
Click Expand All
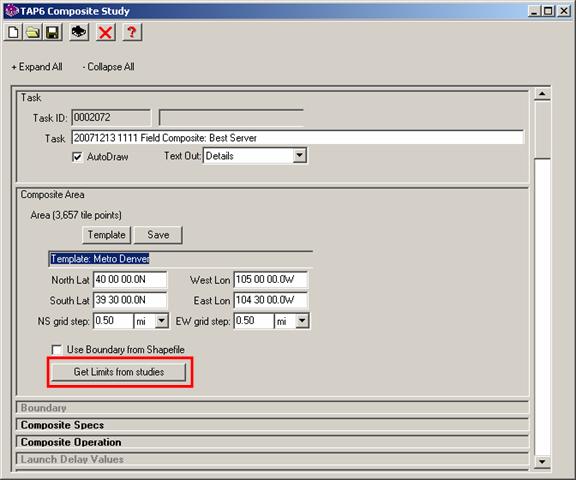click(x=37, y=67)
